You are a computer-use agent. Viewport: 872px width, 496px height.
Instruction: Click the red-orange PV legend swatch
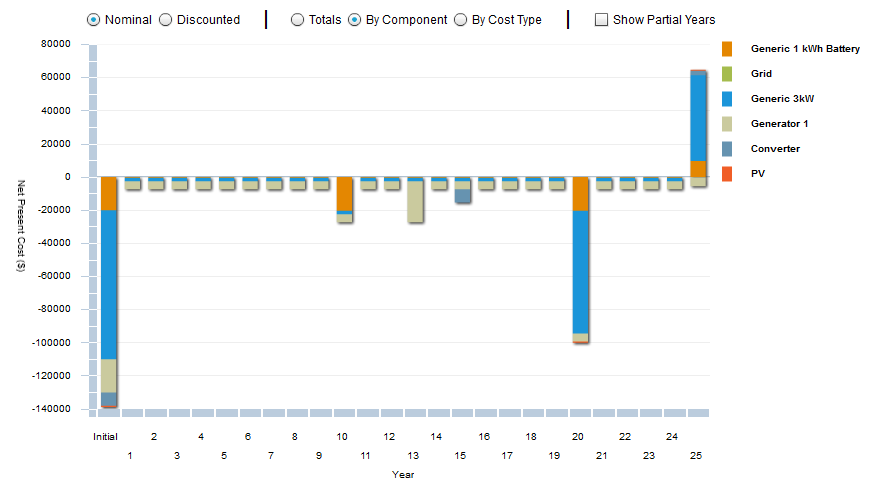click(727, 174)
